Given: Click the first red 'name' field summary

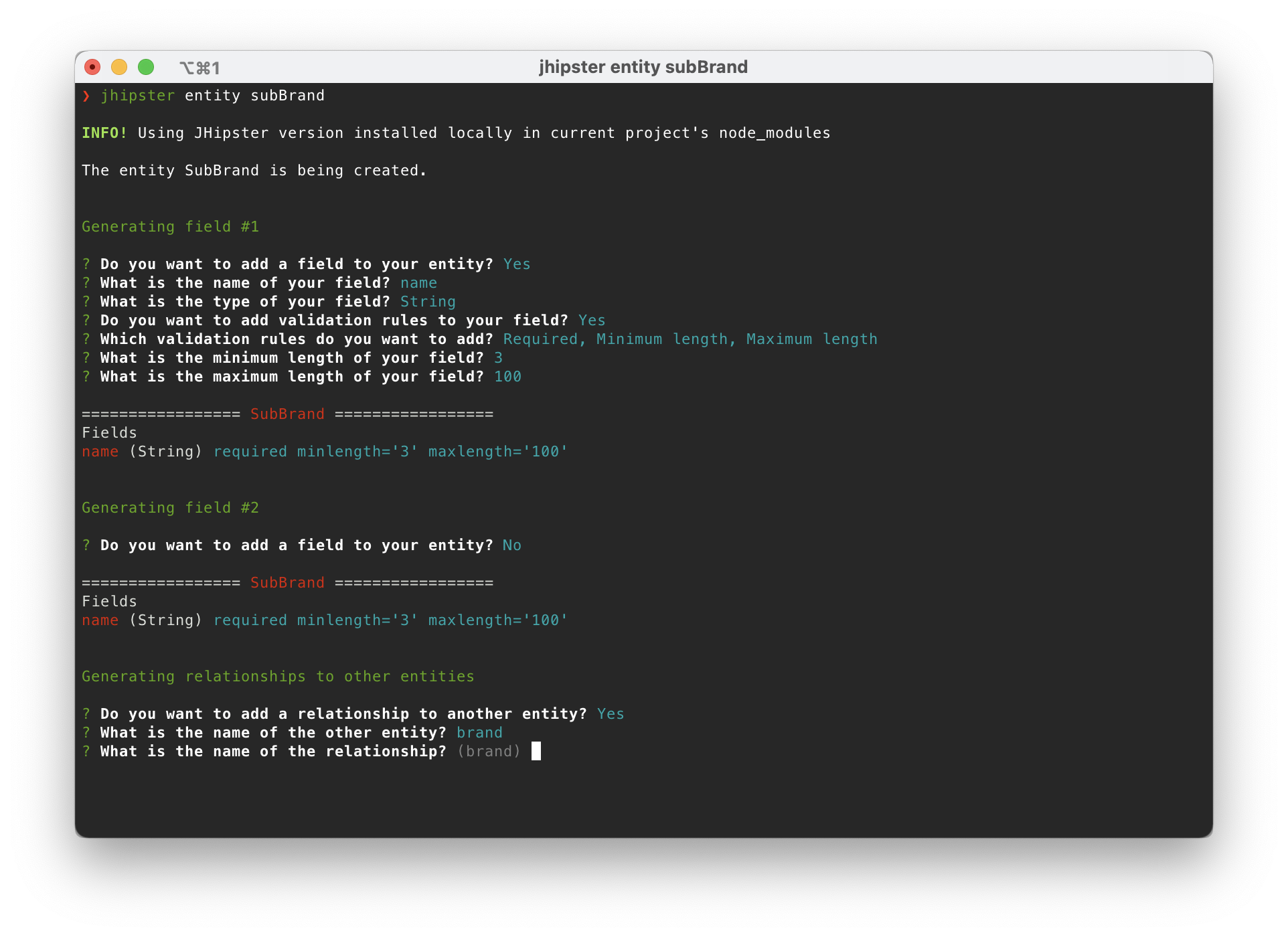Looking at the screenshot, I should [100, 452].
